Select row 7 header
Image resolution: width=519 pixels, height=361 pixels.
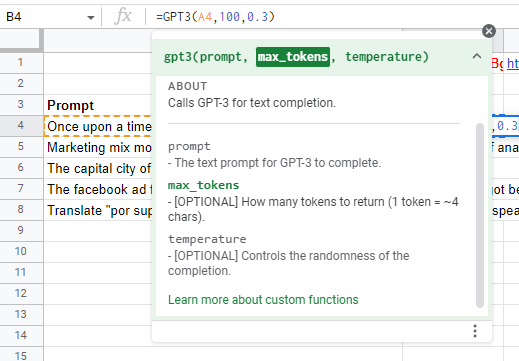[21, 189]
